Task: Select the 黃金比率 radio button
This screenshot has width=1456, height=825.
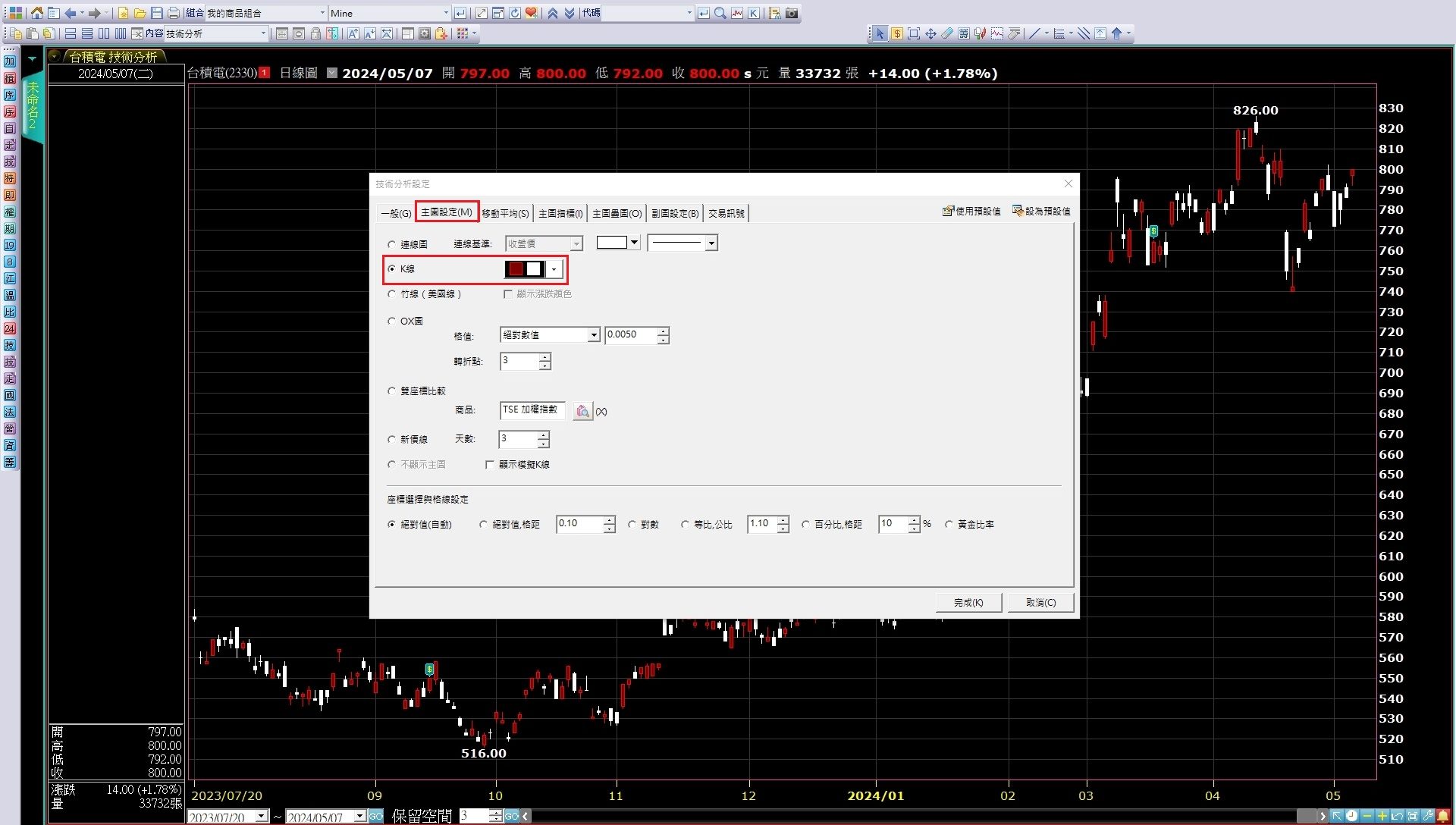Action: 949,525
